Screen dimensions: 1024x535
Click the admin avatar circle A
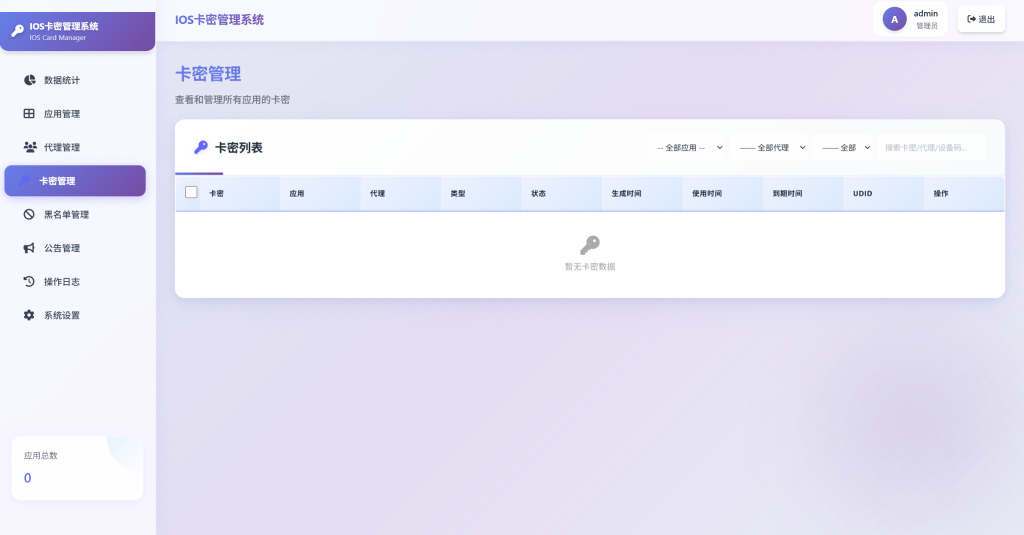[x=894, y=20]
